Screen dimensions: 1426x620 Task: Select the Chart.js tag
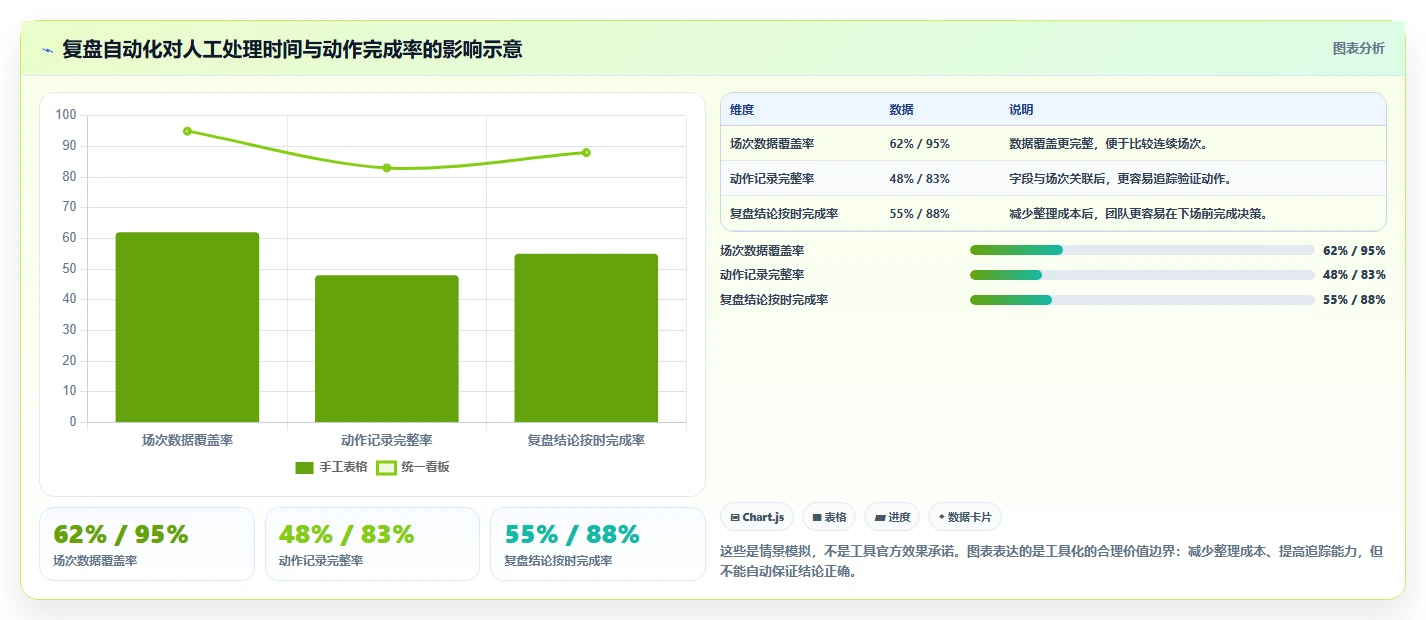757,517
